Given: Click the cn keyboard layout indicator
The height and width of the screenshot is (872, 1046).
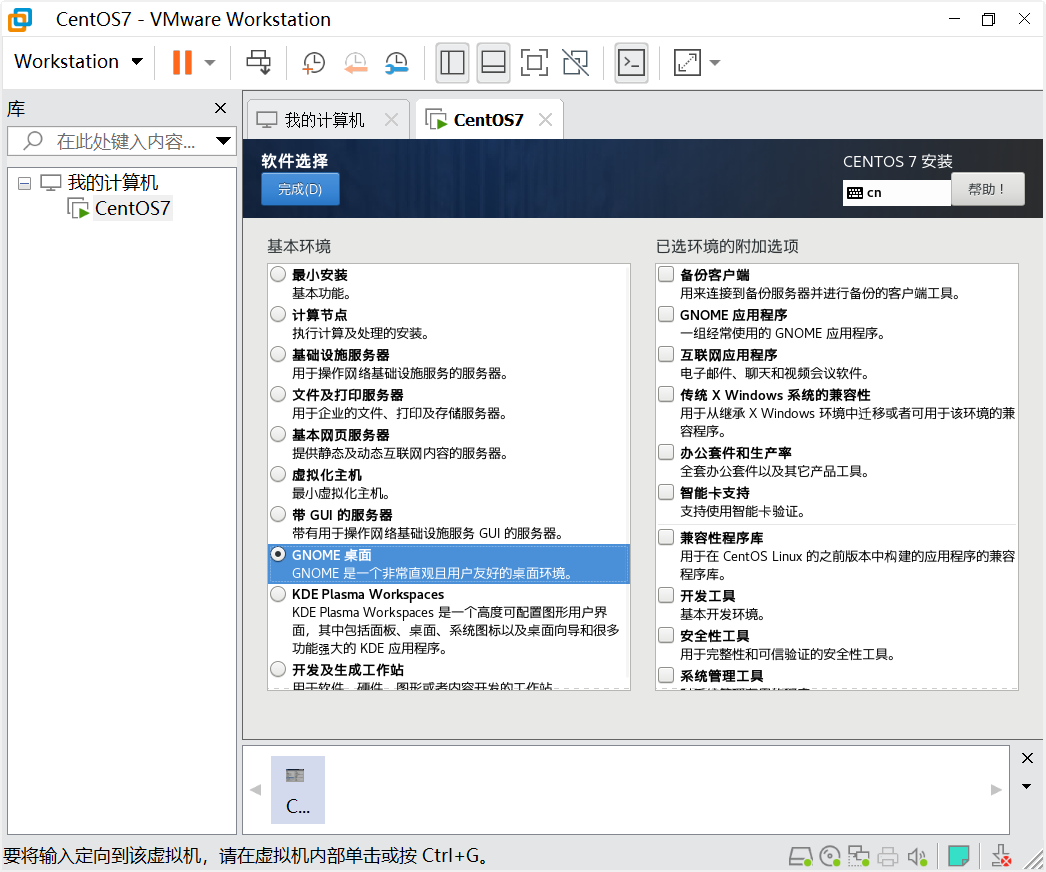Looking at the screenshot, I should click(x=897, y=193).
